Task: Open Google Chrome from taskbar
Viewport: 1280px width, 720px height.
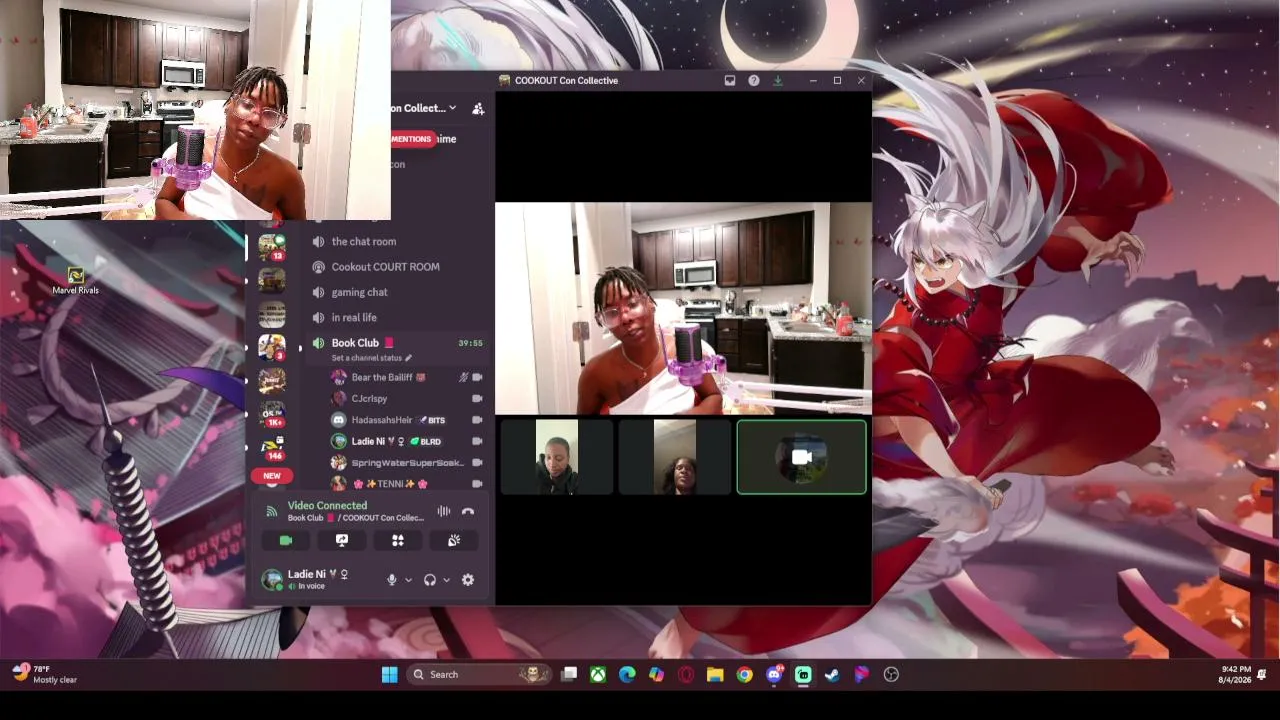Action: pos(744,675)
